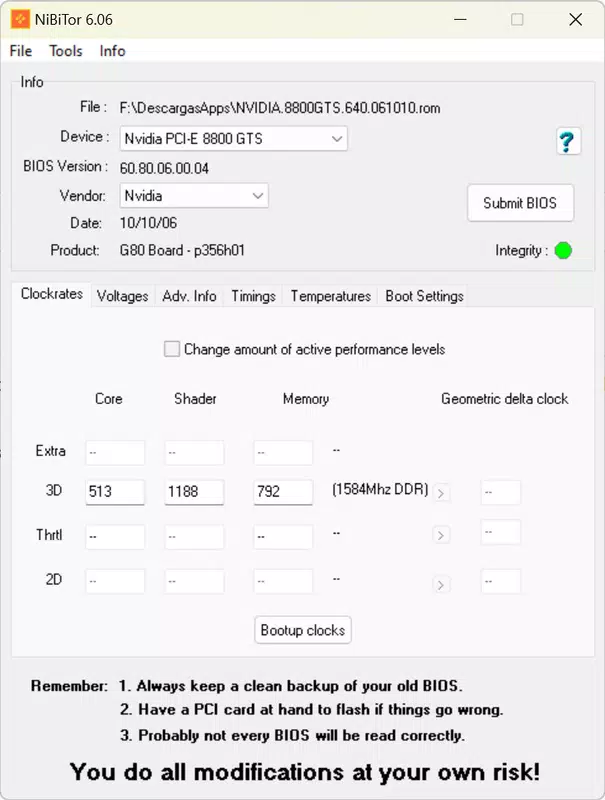Click the Shader column header
Screen dimensions: 605x800
pos(195,398)
